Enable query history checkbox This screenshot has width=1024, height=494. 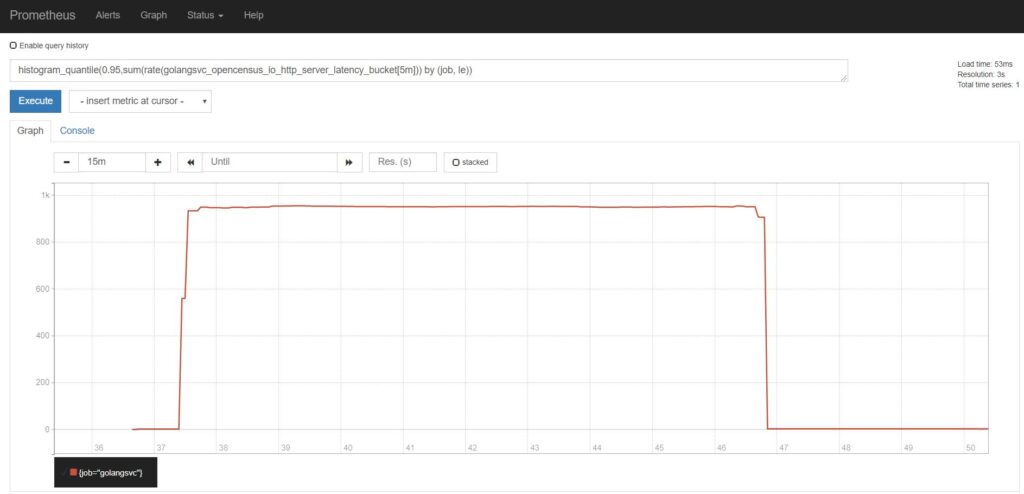coord(13,45)
